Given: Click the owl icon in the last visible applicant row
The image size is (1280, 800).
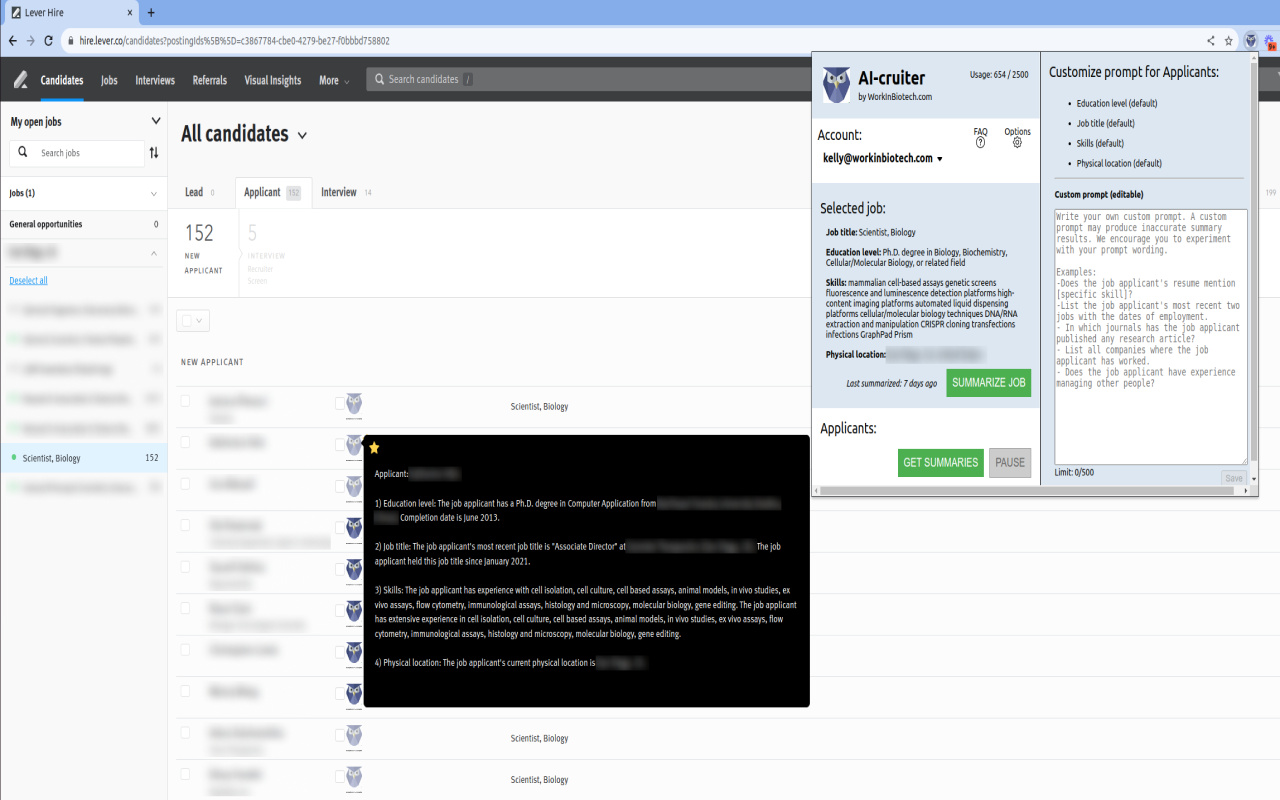Looking at the screenshot, I should click(353, 778).
